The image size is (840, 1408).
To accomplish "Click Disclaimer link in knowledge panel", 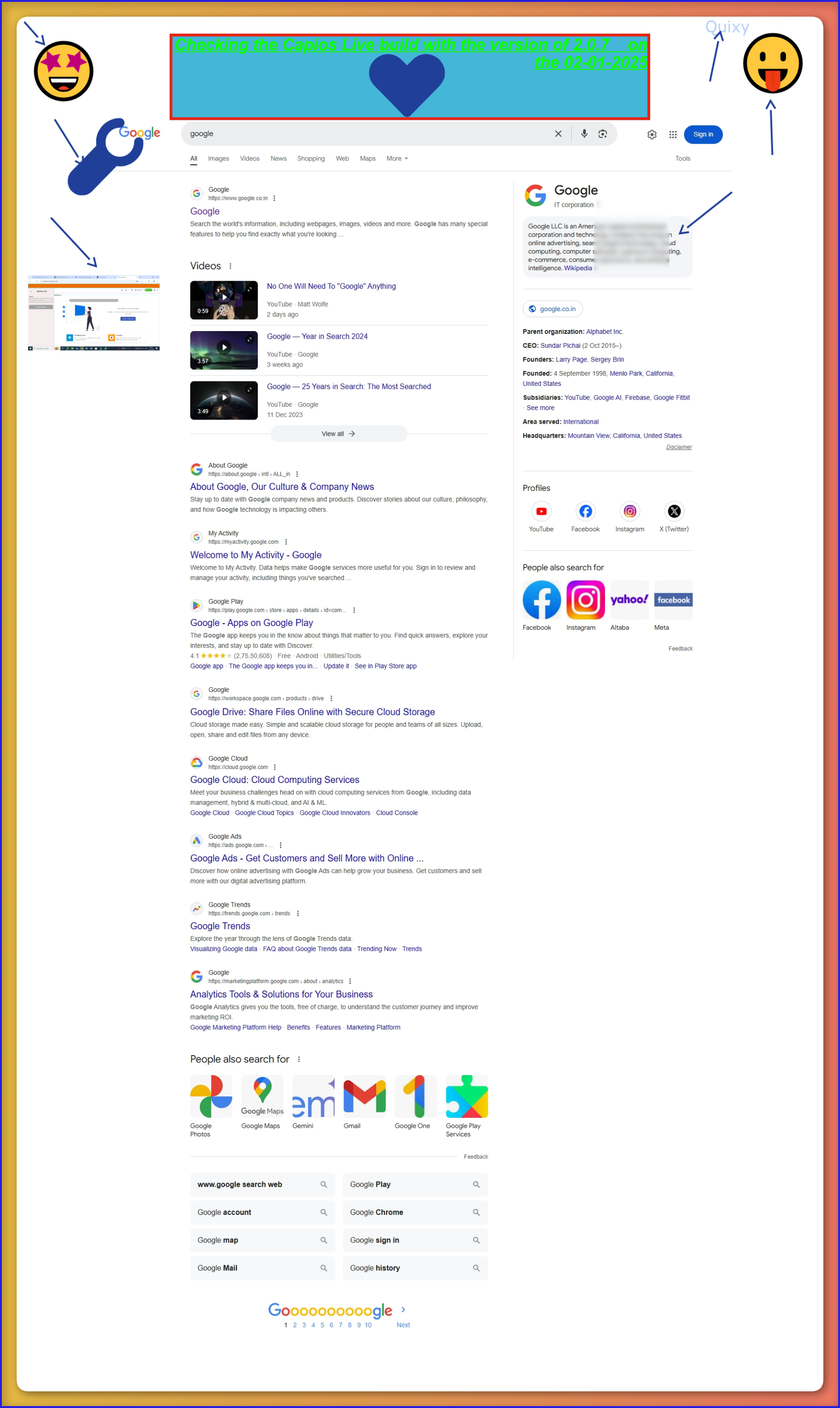I will [x=679, y=447].
